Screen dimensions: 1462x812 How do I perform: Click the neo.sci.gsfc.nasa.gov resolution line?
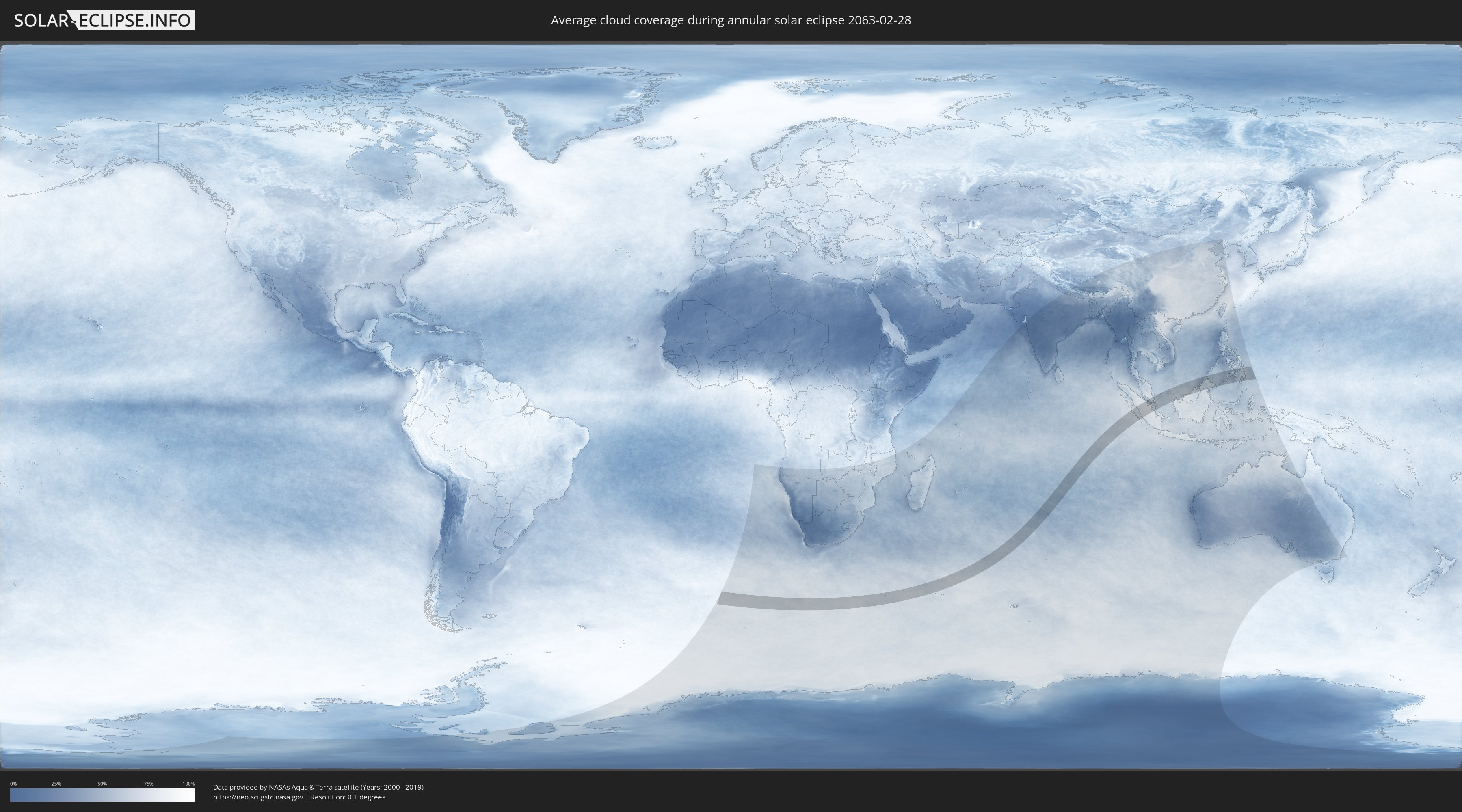point(299,797)
